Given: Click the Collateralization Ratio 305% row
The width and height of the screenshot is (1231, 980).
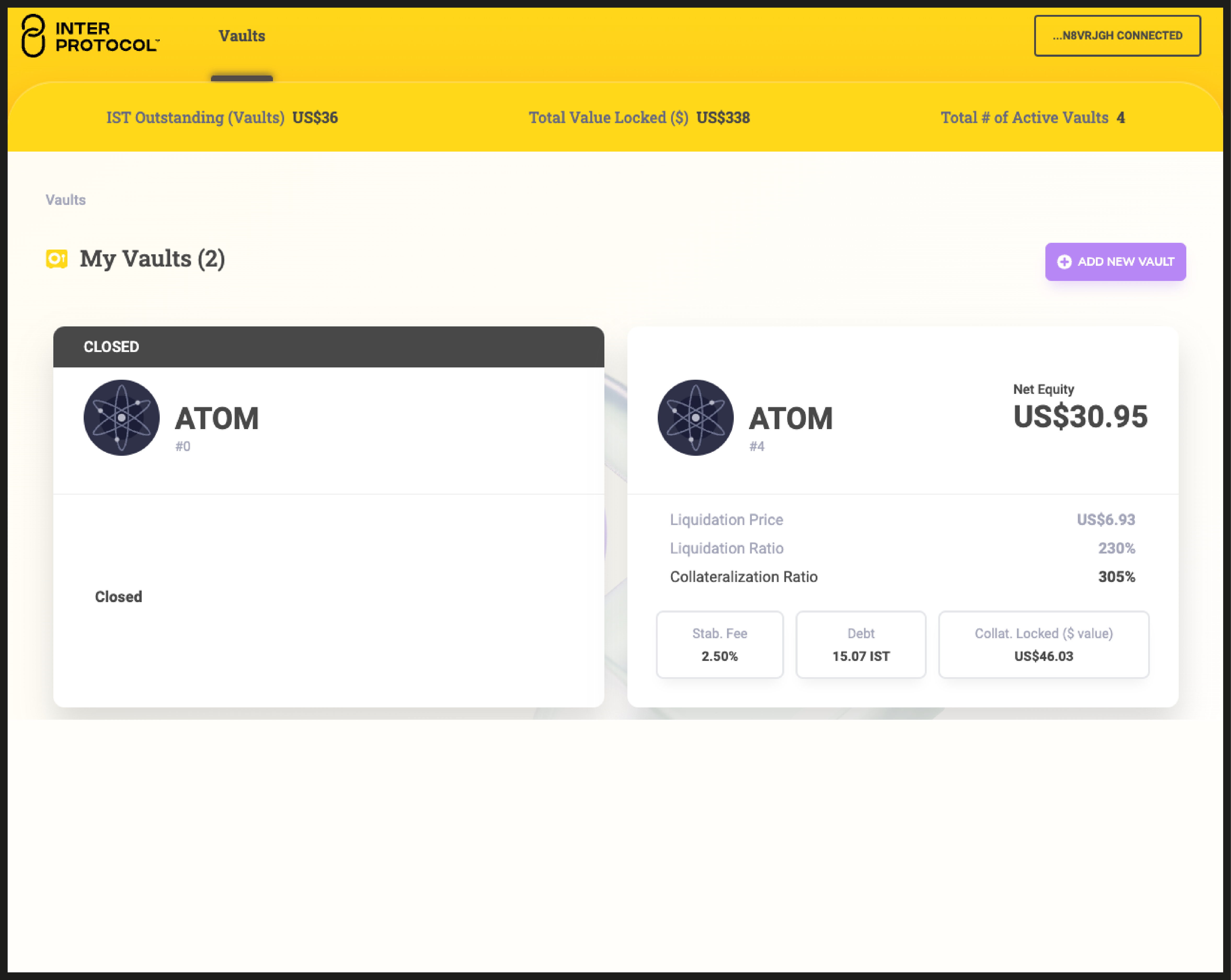Looking at the screenshot, I should [x=902, y=577].
